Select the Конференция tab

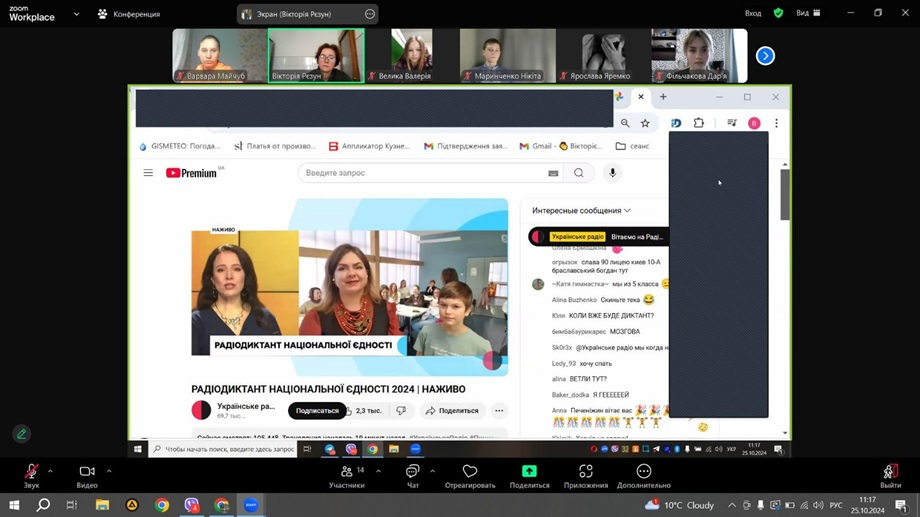[x=129, y=14]
